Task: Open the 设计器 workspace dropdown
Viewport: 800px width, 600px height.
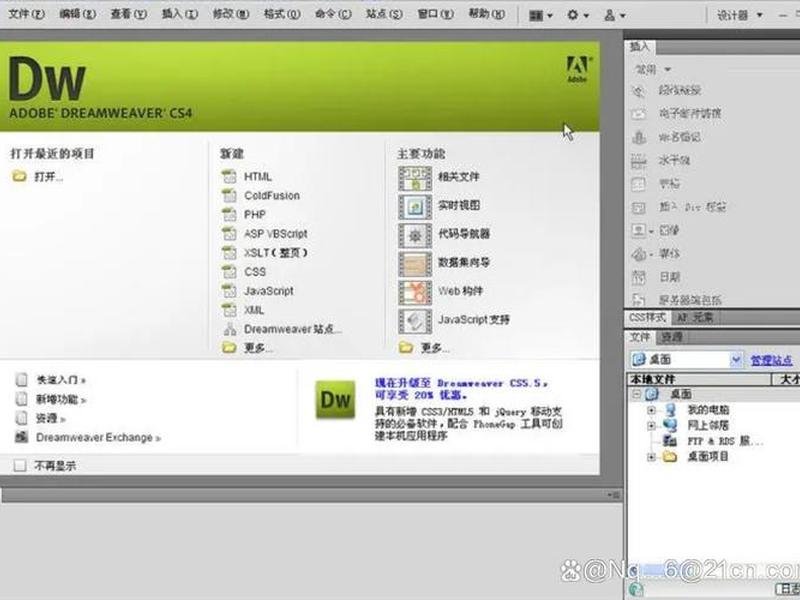Action: click(739, 15)
